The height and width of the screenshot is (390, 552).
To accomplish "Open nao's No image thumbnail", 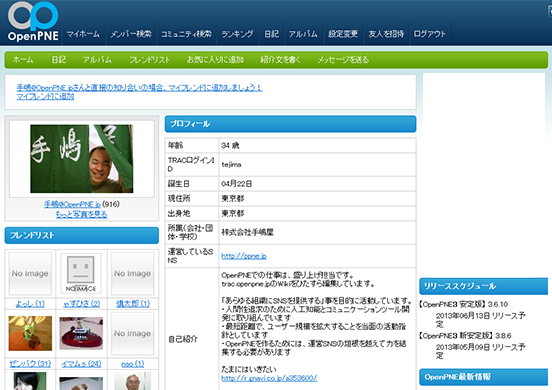I will tap(132, 333).
